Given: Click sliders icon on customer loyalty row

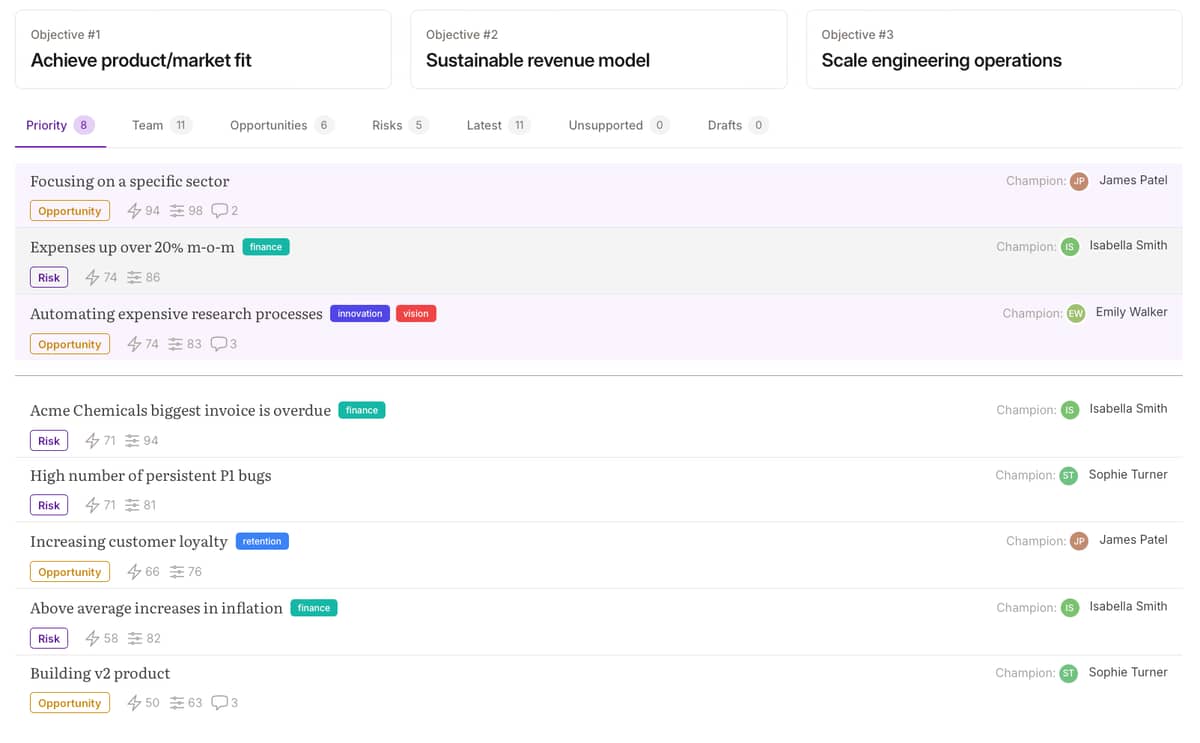Looking at the screenshot, I should 177,572.
